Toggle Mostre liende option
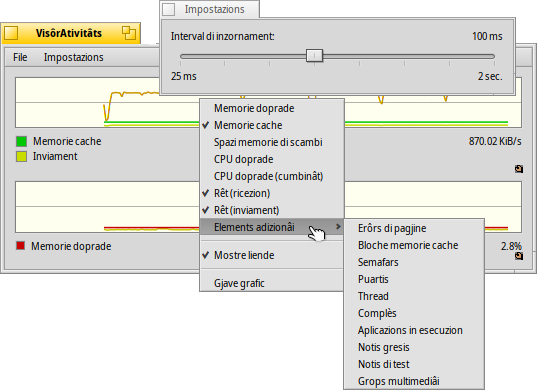 coord(272,255)
